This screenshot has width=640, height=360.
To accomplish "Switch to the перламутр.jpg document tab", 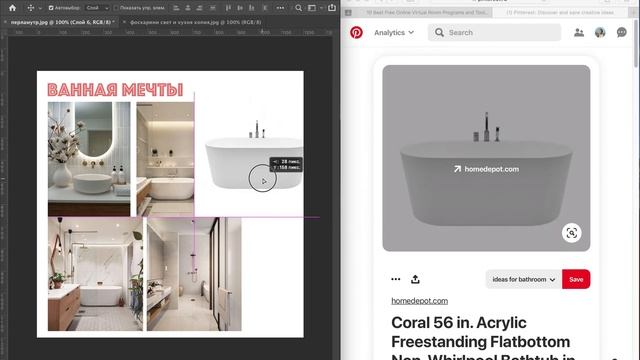I will tap(62, 22).
